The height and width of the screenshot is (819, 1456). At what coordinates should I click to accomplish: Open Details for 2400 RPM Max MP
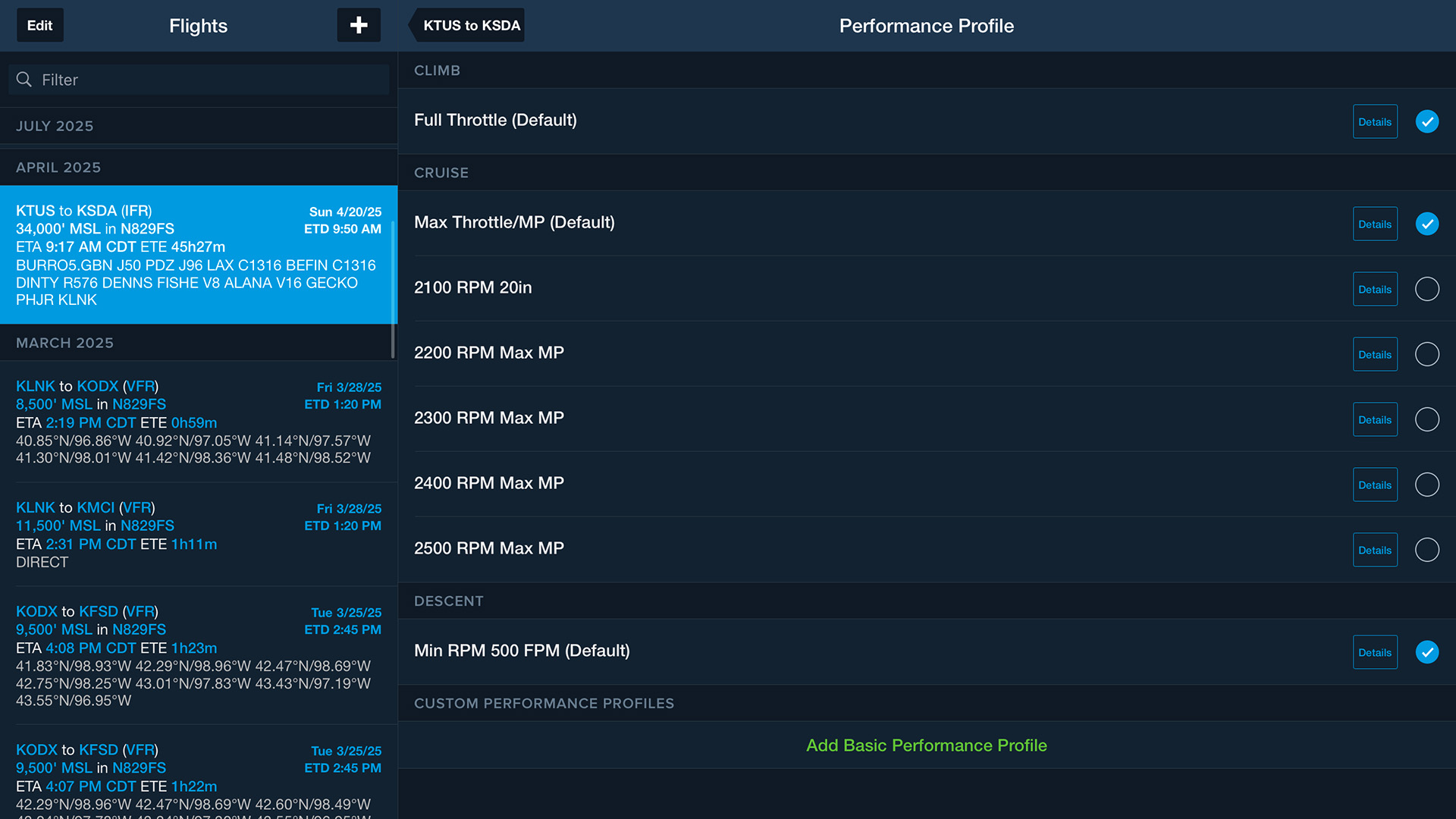[x=1375, y=485]
